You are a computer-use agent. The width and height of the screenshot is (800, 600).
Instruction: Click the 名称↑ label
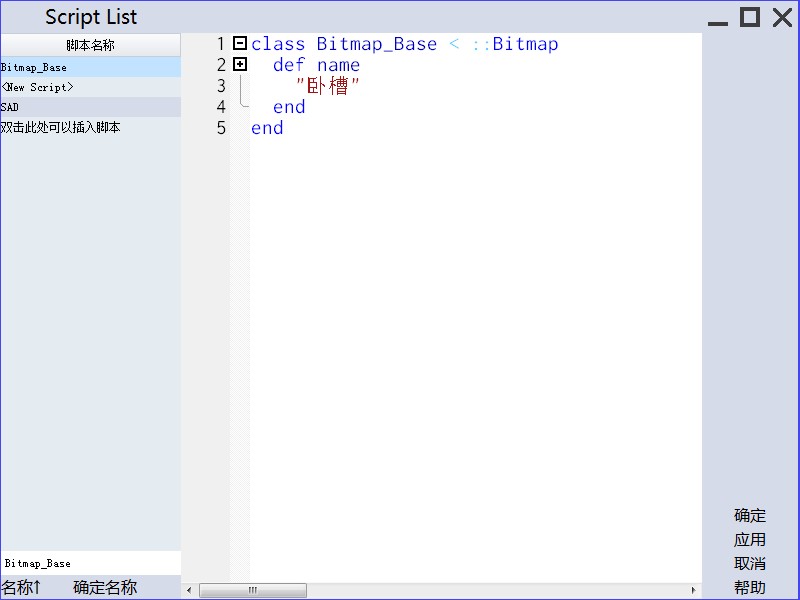pyautogui.click(x=21, y=587)
